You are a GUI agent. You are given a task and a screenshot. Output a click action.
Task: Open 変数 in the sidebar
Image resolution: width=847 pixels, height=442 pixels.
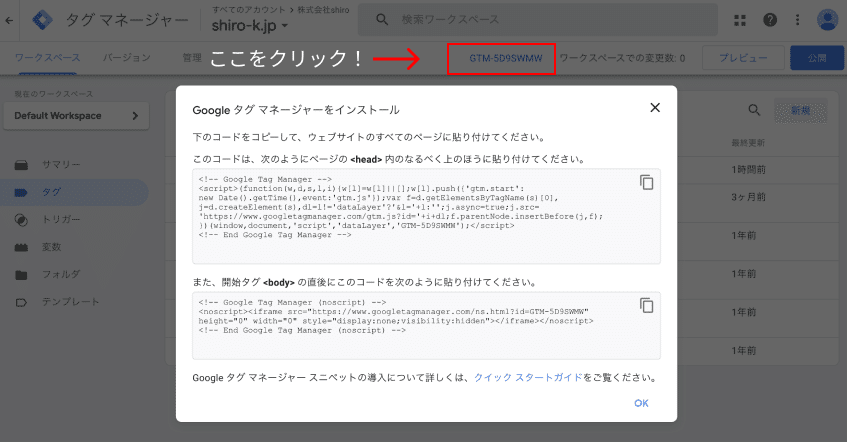pyautogui.click(x=51, y=247)
